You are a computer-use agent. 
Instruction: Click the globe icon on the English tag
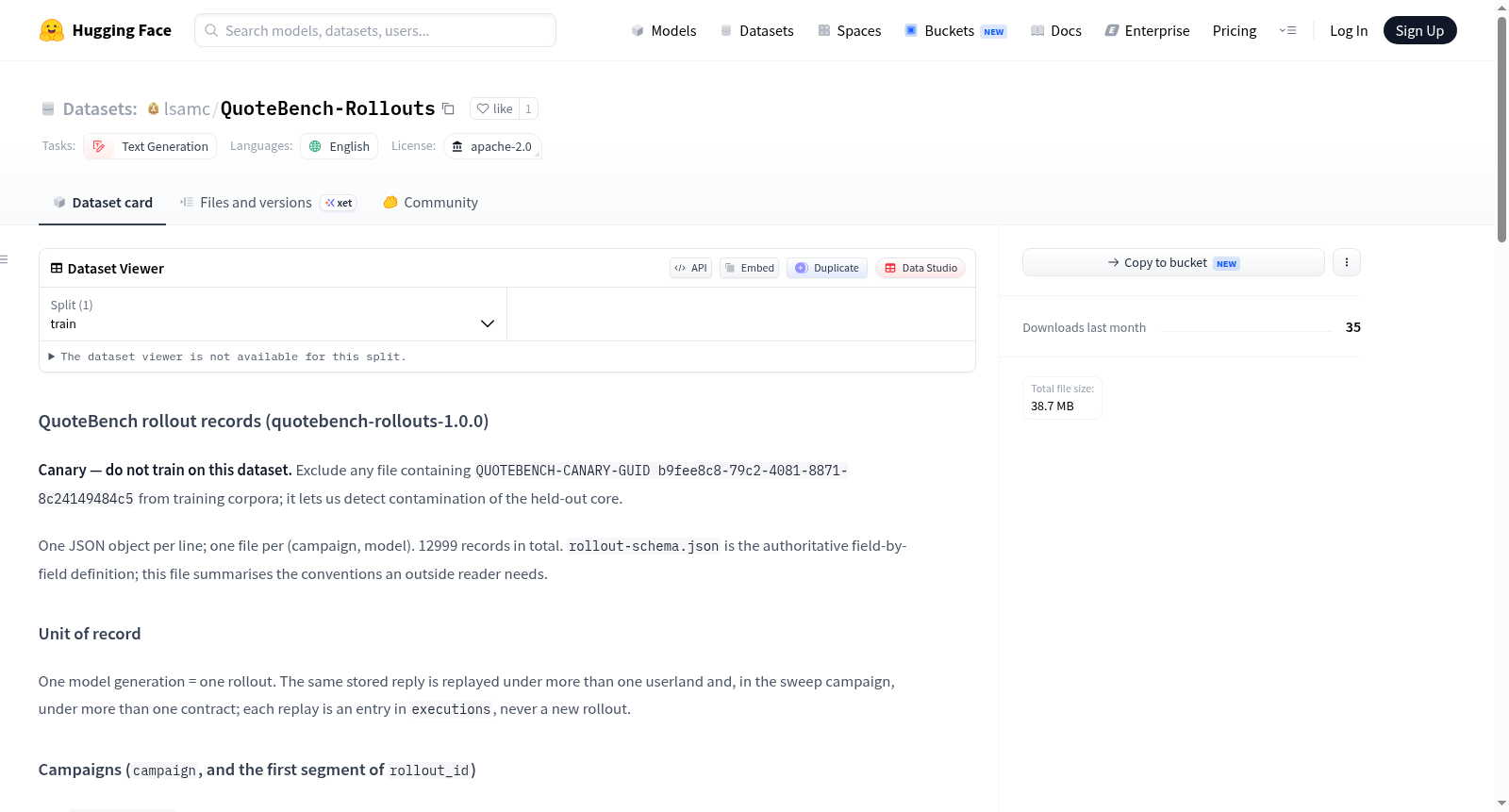(315, 146)
